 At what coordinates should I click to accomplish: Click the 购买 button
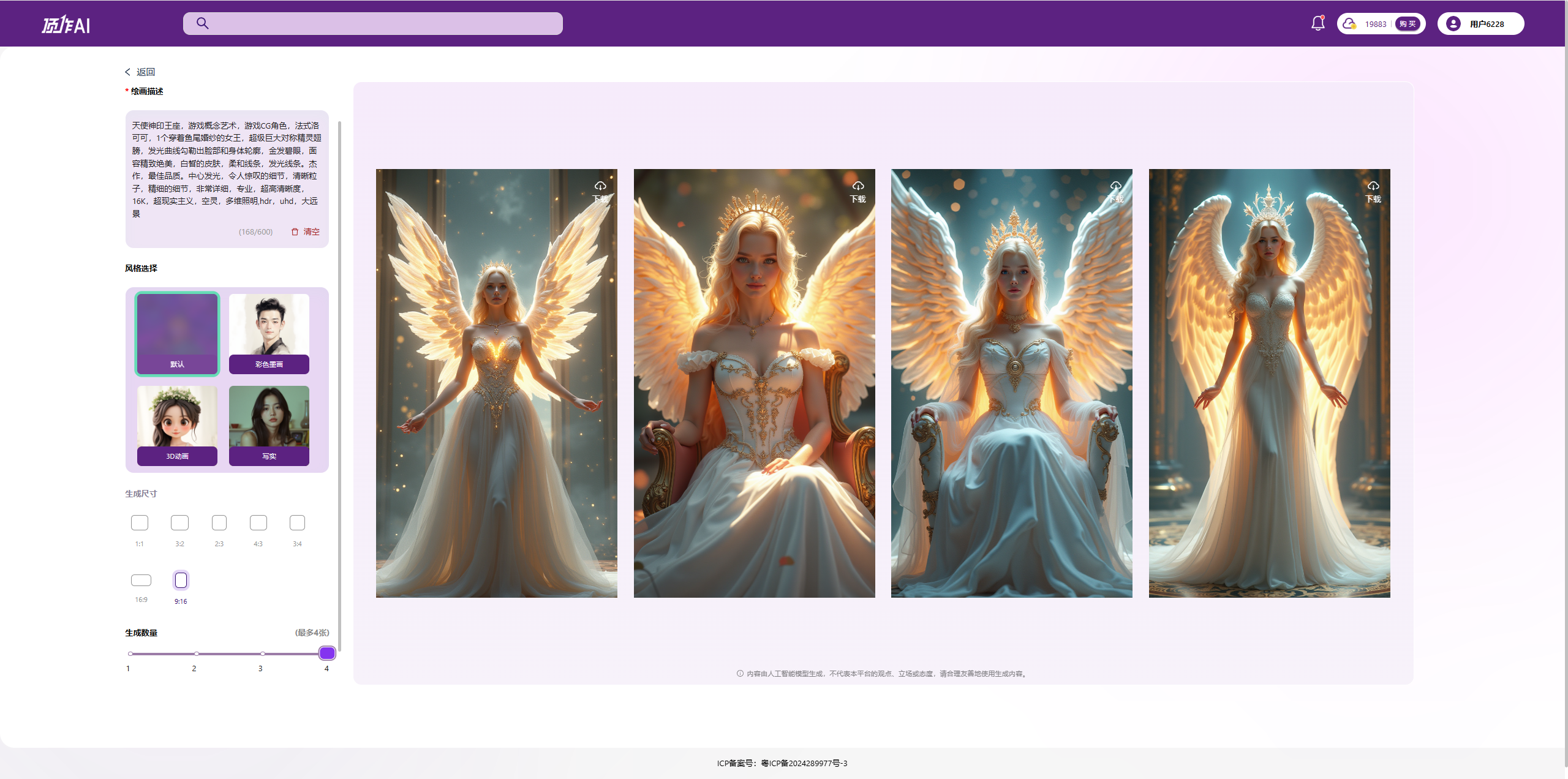1408,24
